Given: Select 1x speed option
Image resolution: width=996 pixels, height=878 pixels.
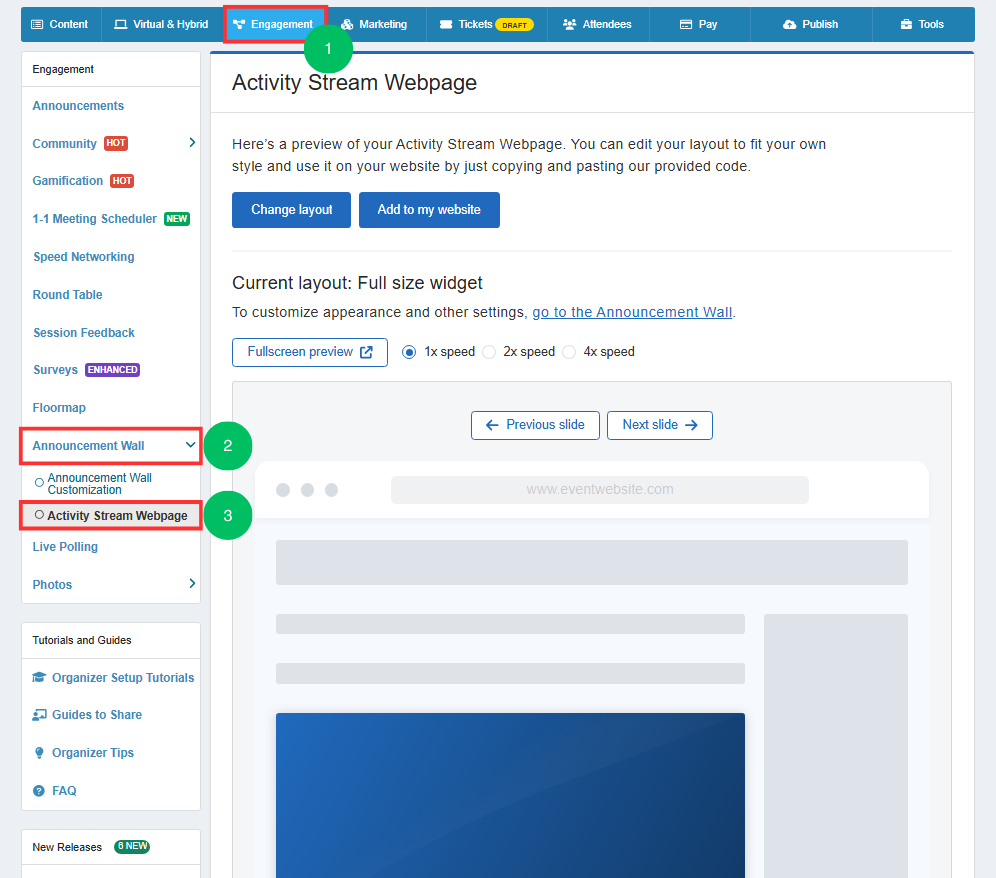Looking at the screenshot, I should point(409,352).
